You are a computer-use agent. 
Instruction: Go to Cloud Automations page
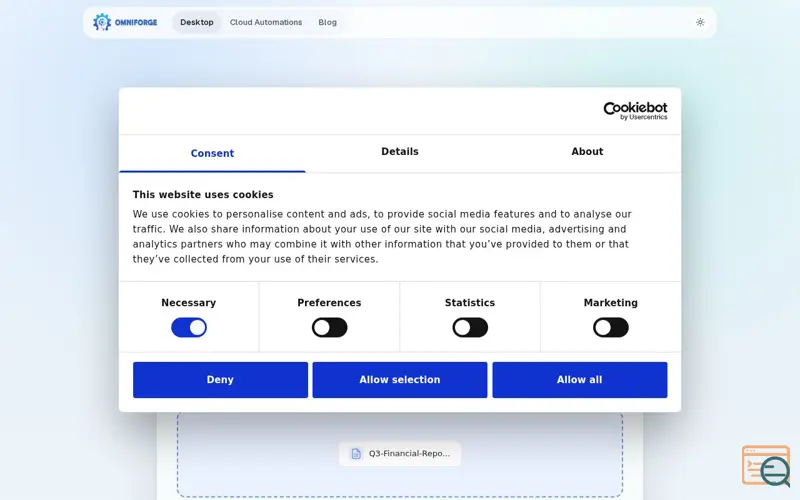pyautogui.click(x=266, y=22)
